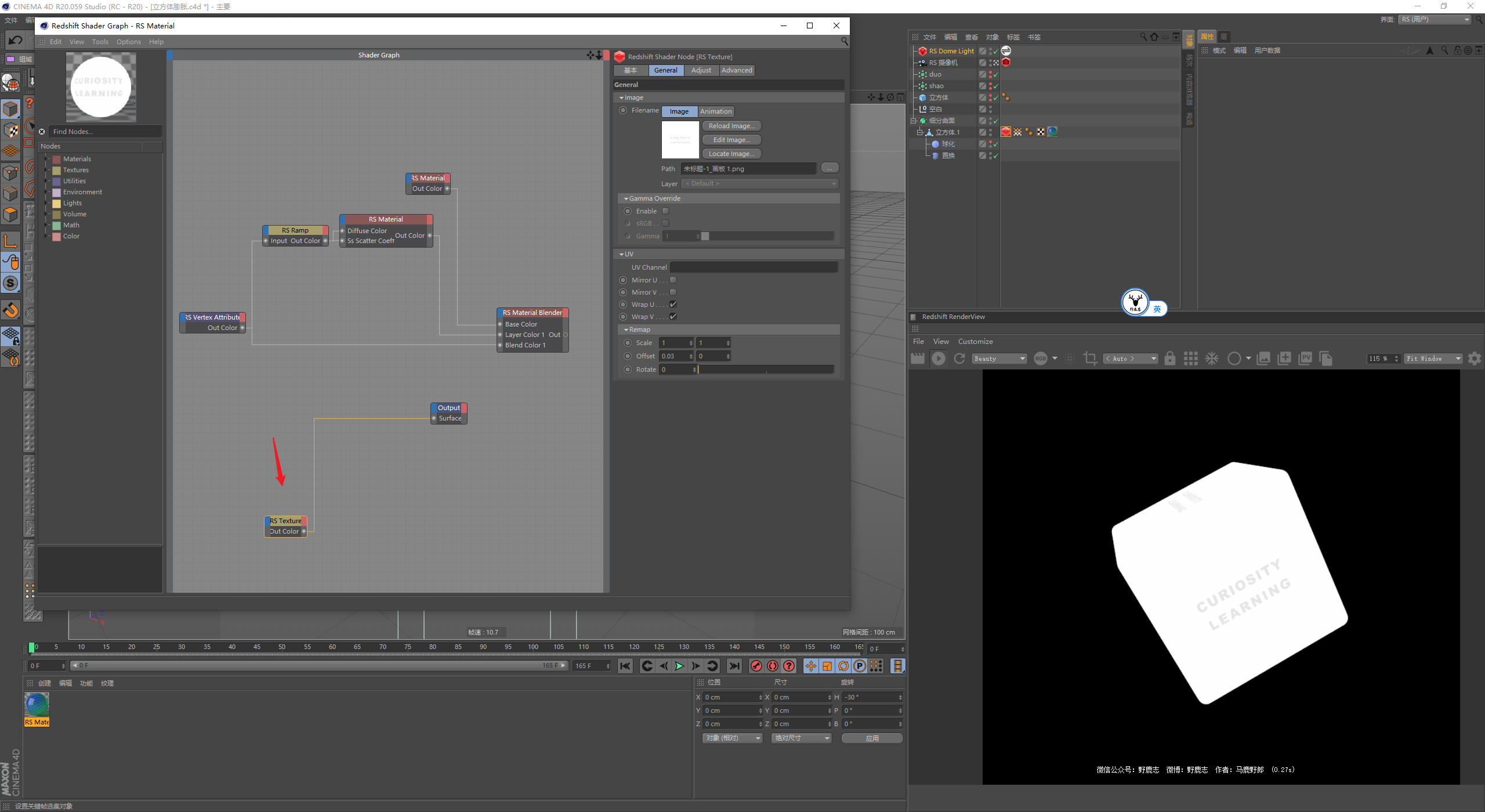This screenshot has height=812, width=1485.
Task: Click the Rotate slider track
Action: pos(766,369)
